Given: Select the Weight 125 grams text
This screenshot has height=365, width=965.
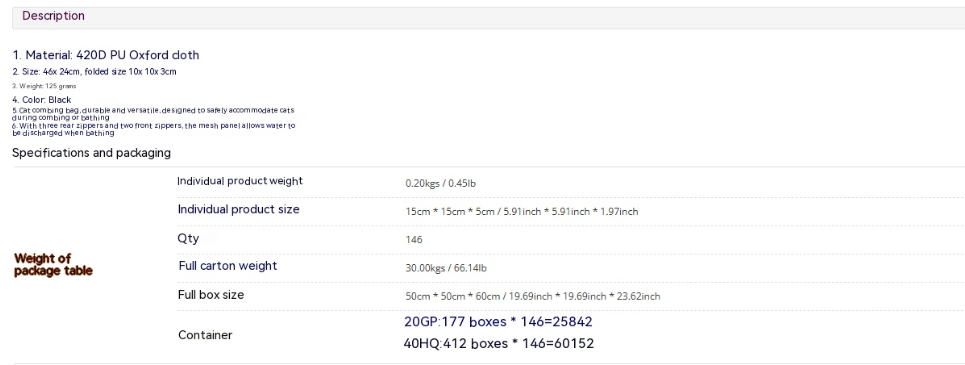Looking at the screenshot, I should [x=44, y=86].
